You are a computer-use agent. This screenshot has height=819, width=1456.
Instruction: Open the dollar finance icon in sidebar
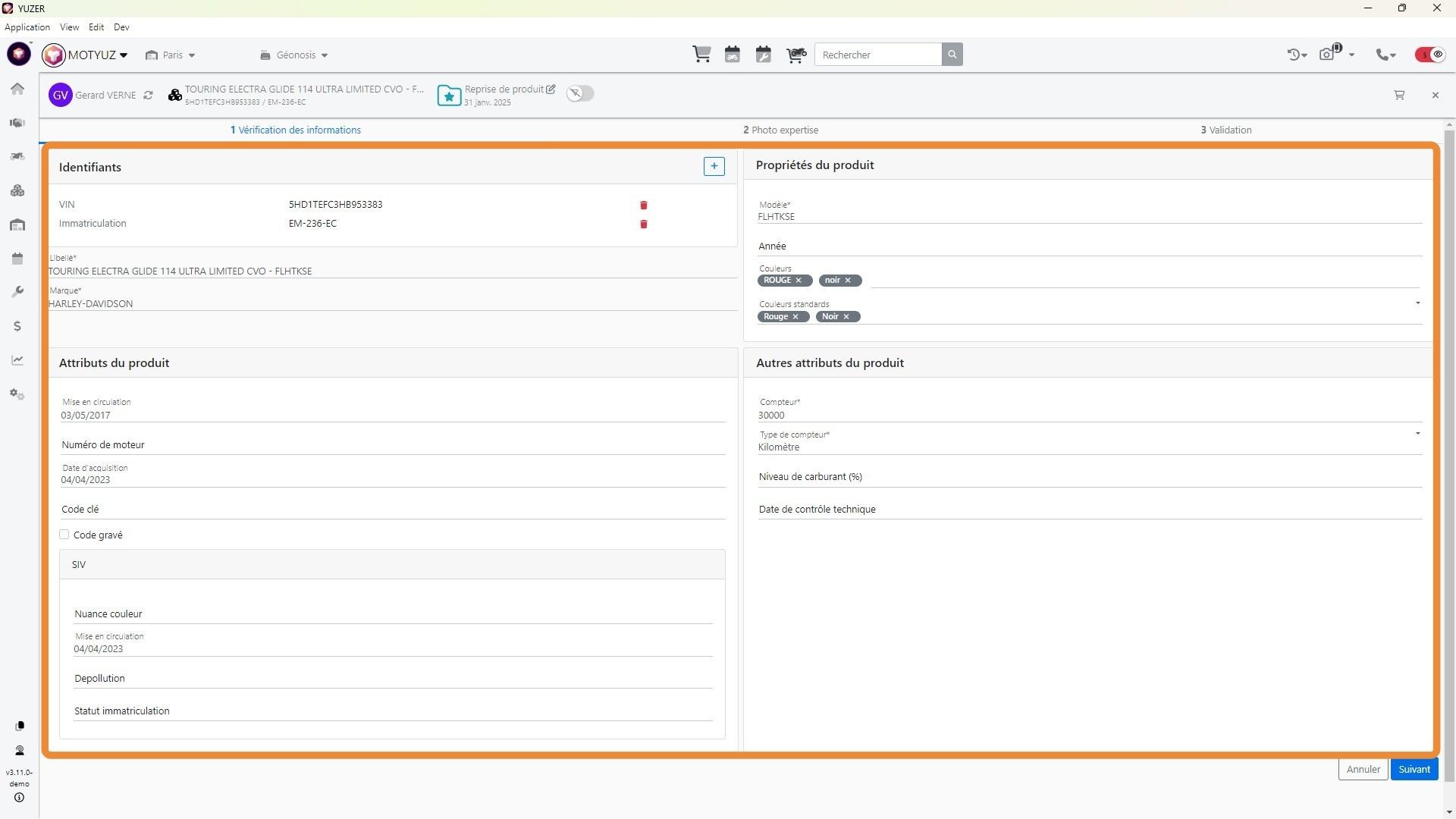click(17, 326)
